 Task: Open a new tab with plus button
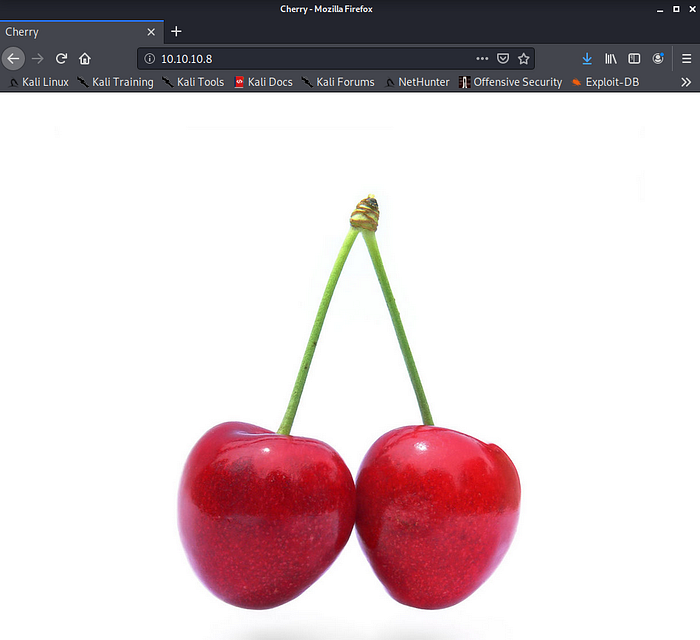click(176, 32)
